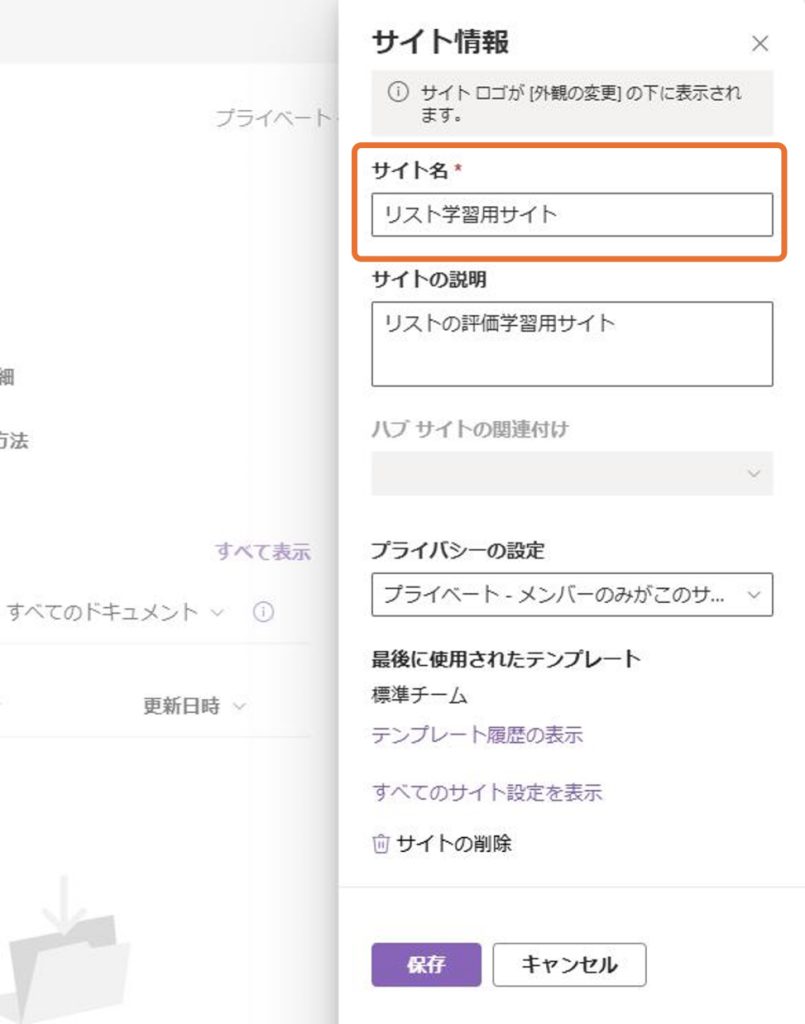
Task: Open the ハブ サイトの関連付け dropdown
Action: point(572,473)
